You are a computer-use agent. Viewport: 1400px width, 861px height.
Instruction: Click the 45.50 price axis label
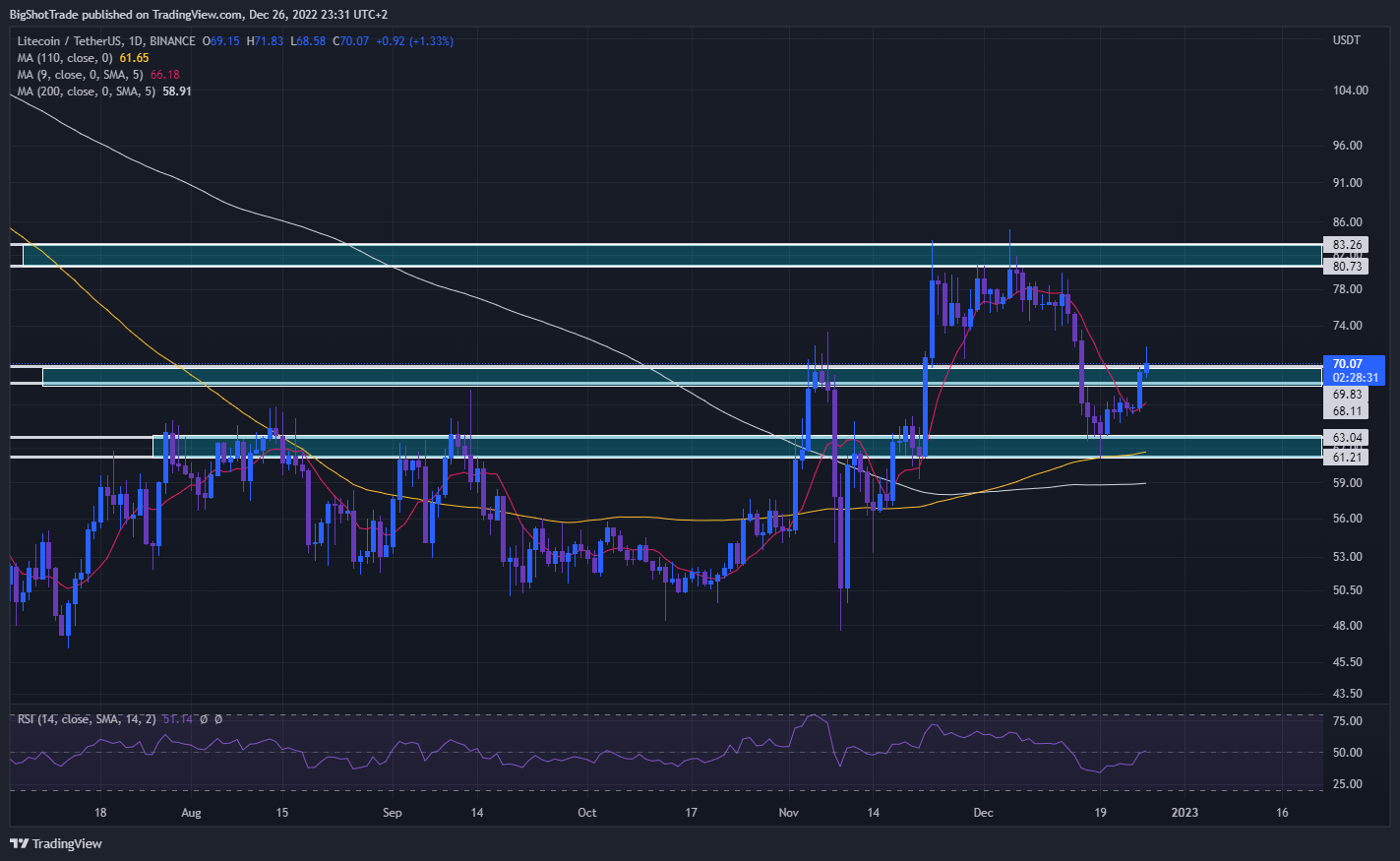pyautogui.click(x=1347, y=662)
